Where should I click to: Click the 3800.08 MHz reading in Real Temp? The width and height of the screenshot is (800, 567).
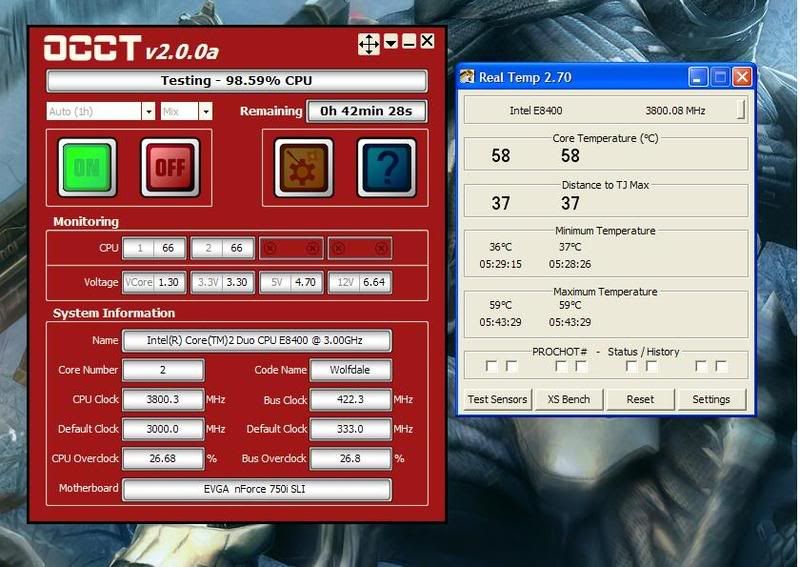[x=675, y=110]
